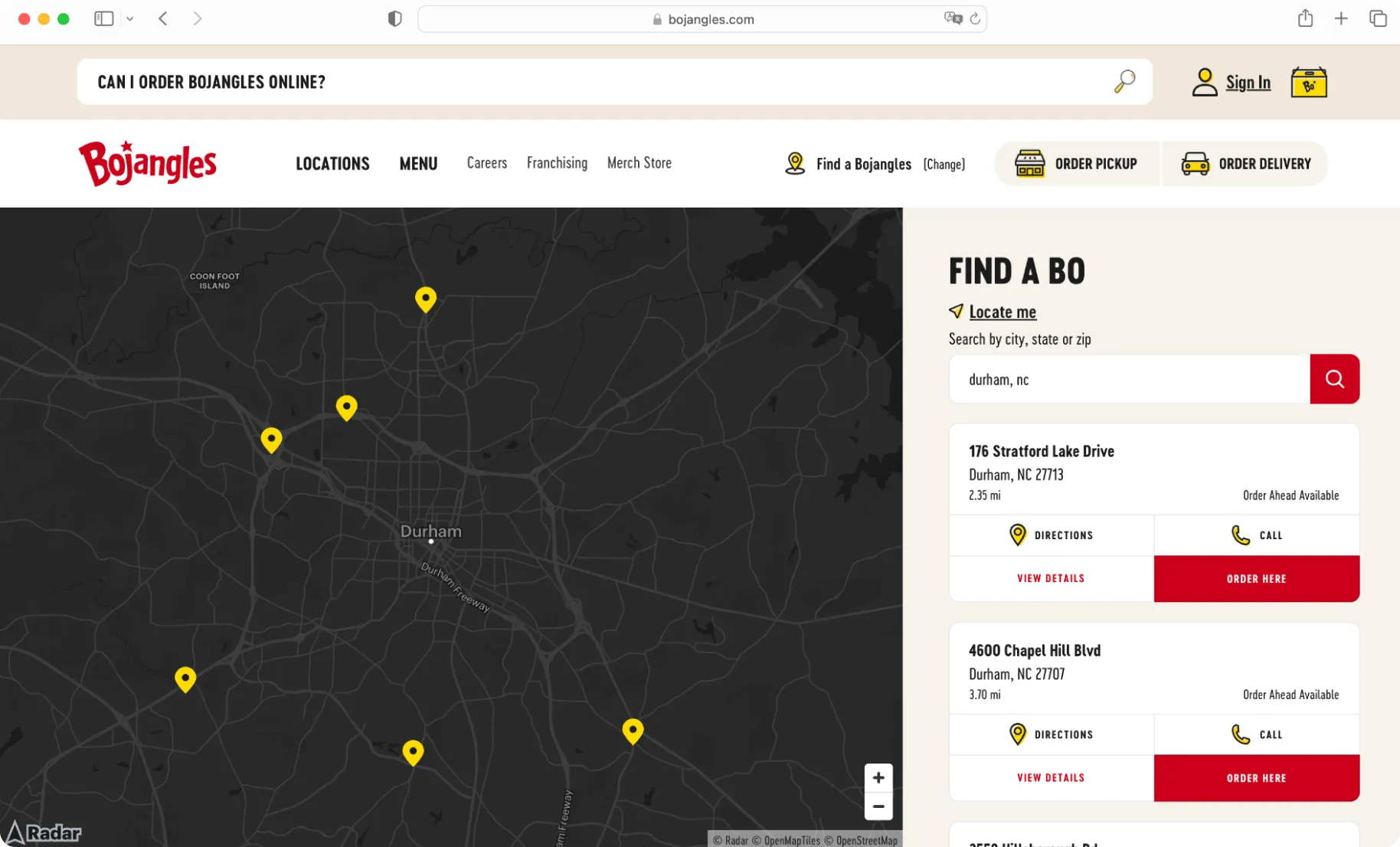Open the Careers link
Screen dimensions: 1400x847
[x=487, y=162]
